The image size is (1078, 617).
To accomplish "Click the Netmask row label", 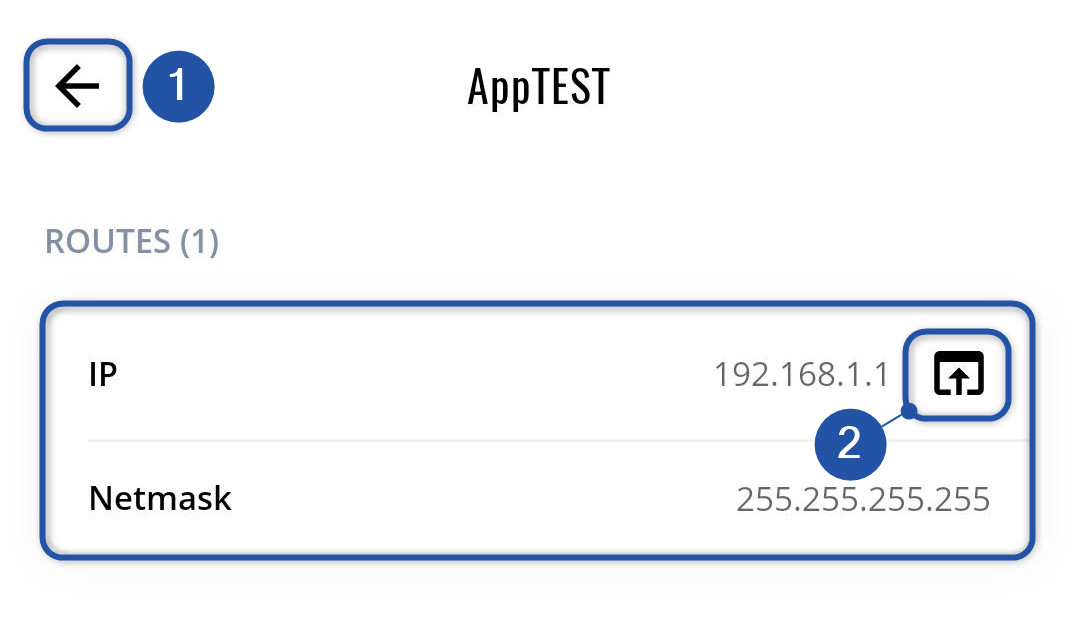I will pos(160,497).
